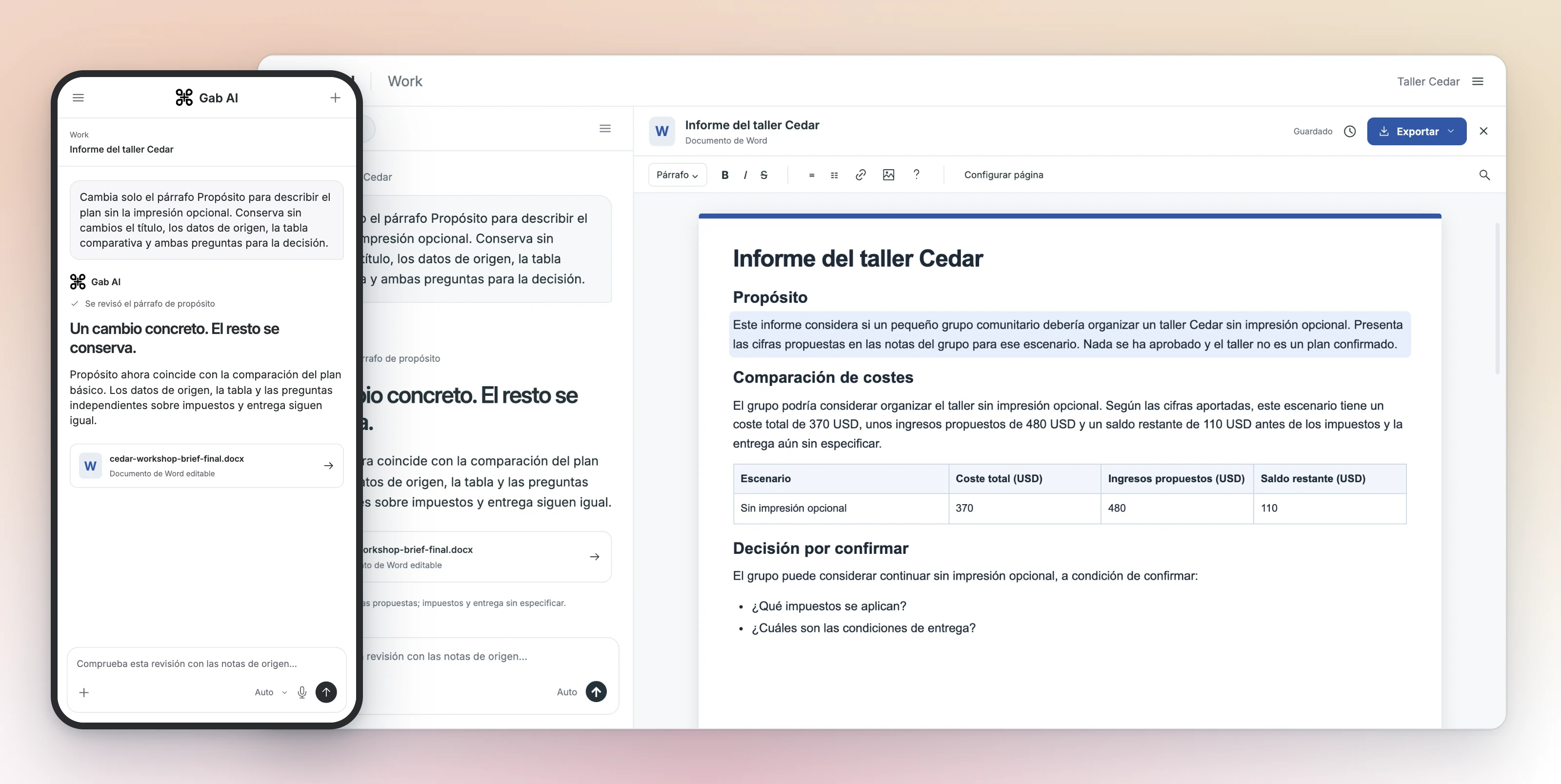Screen dimensions: 1561x784
Task: Click the Work tab in the desktop window header
Action: 405,81
